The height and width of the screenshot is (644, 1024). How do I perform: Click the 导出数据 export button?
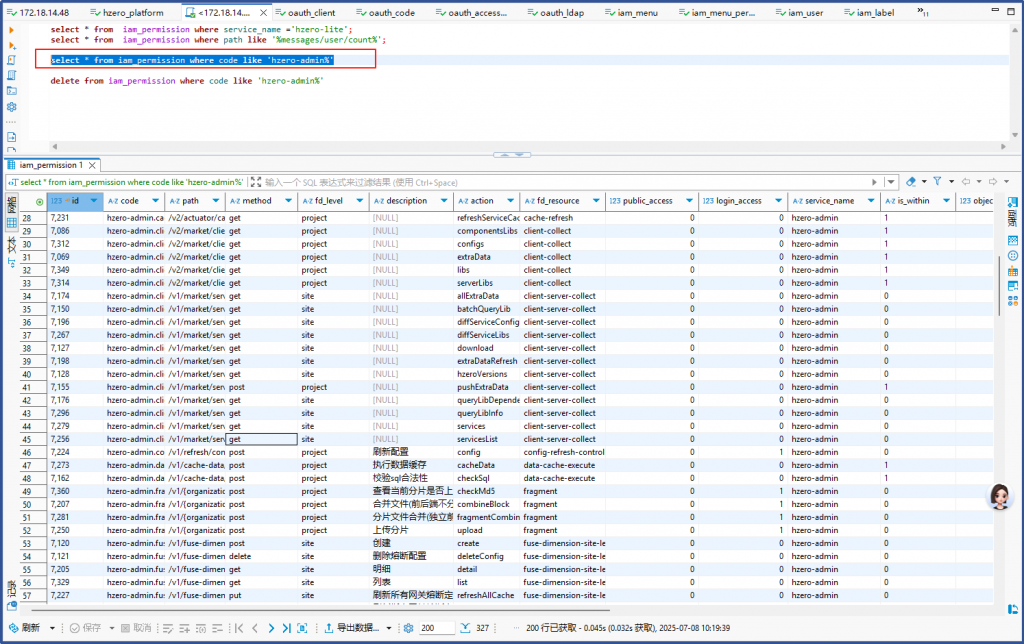[354, 628]
